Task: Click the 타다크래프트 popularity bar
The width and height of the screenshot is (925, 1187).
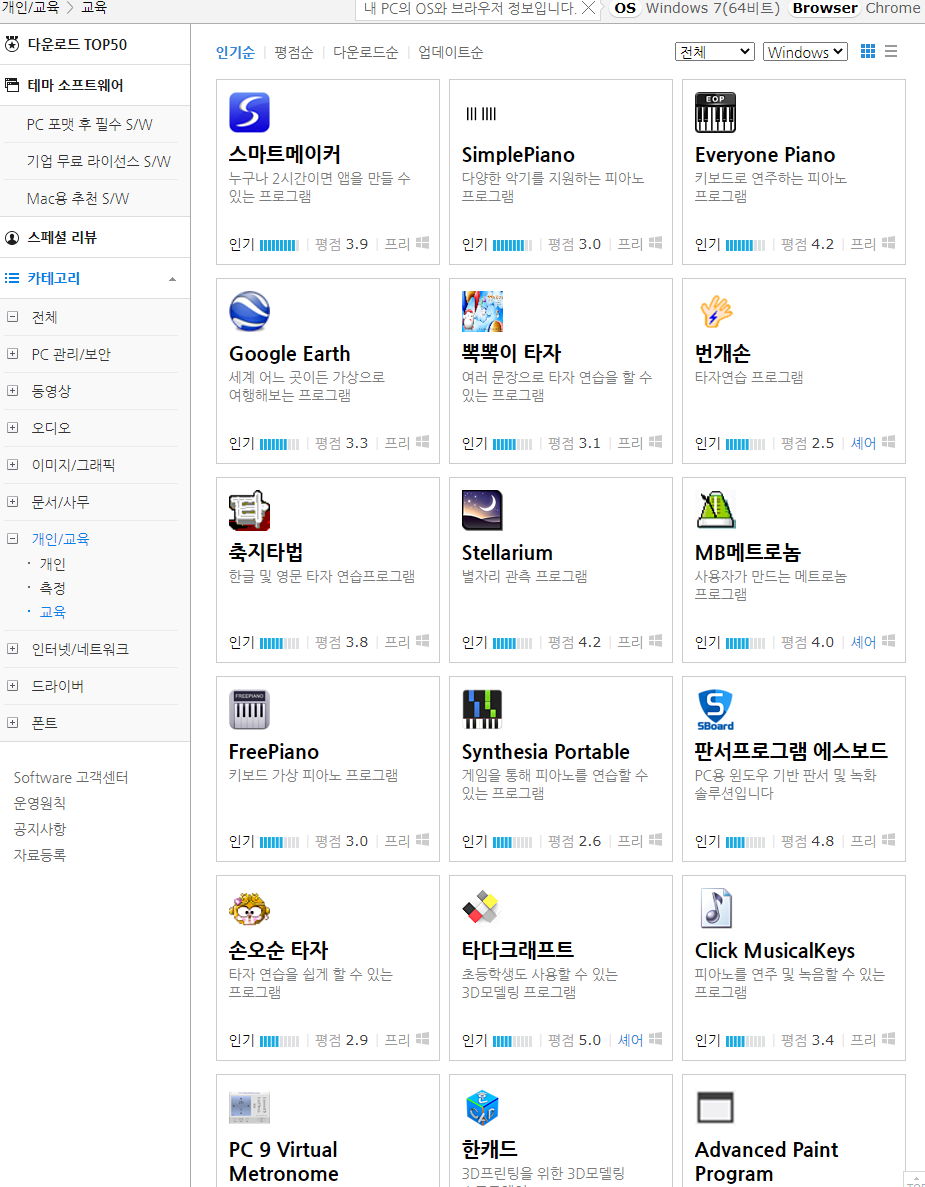Action: click(512, 1041)
